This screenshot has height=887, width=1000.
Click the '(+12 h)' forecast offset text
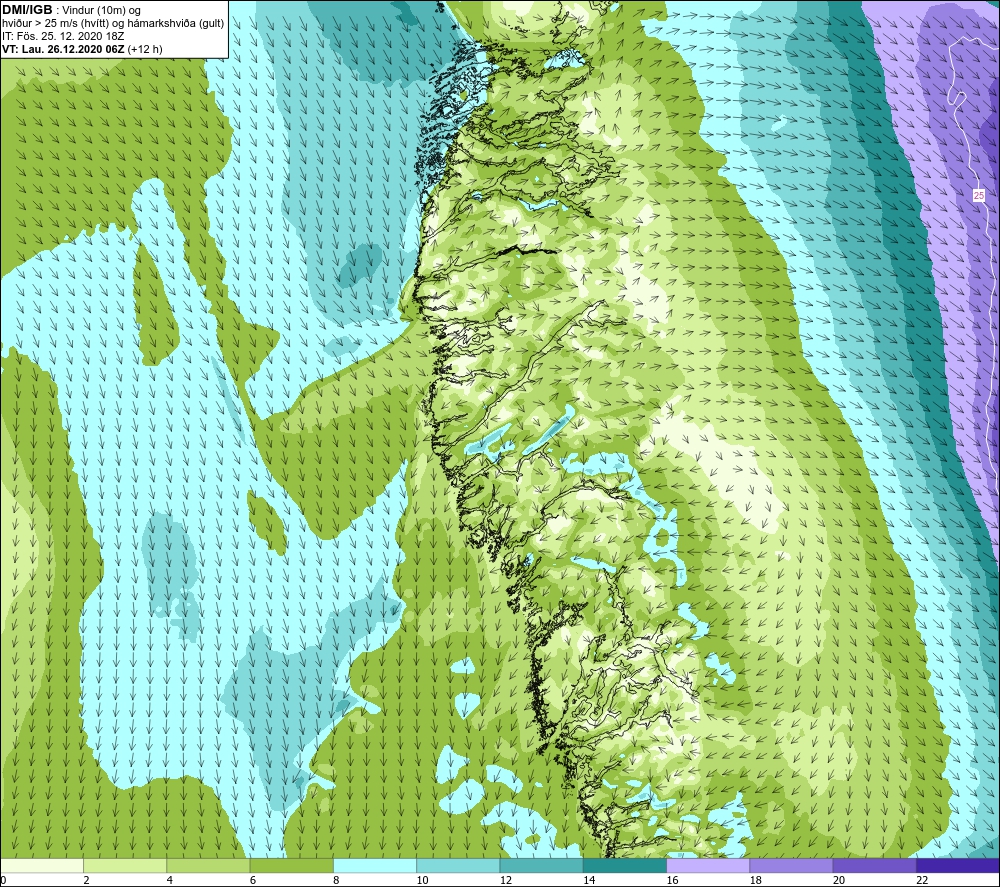click(145, 49)
